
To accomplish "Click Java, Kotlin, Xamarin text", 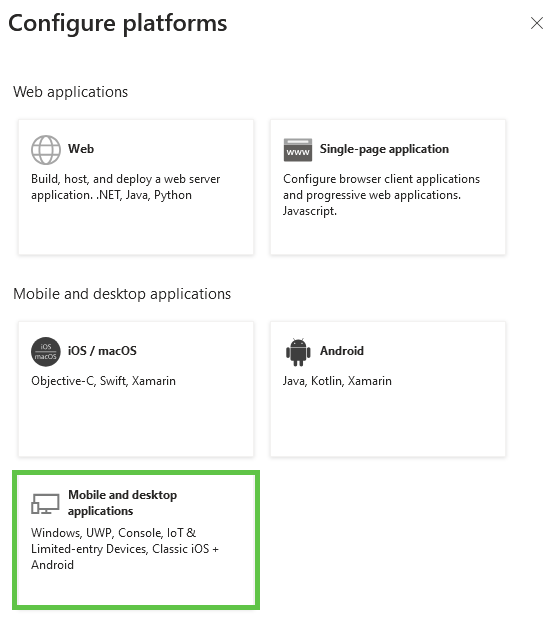I will (337, 381).
